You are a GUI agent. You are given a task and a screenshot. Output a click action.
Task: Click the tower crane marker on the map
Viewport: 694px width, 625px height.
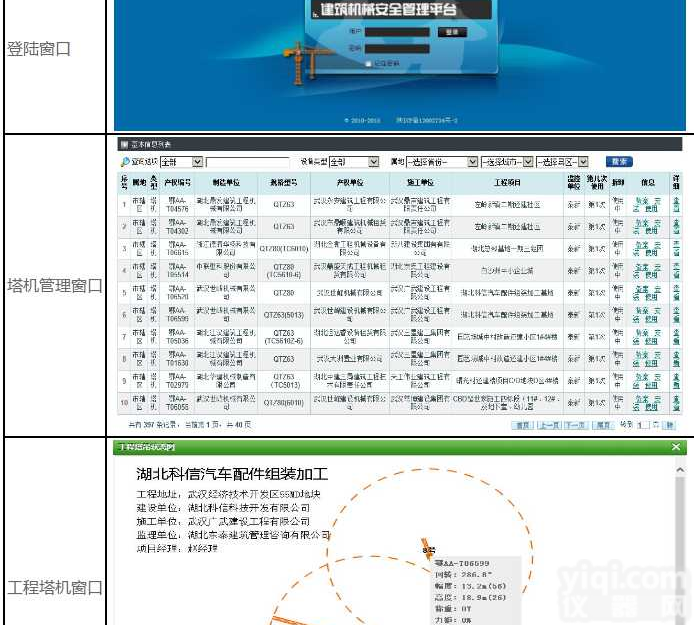428,551
